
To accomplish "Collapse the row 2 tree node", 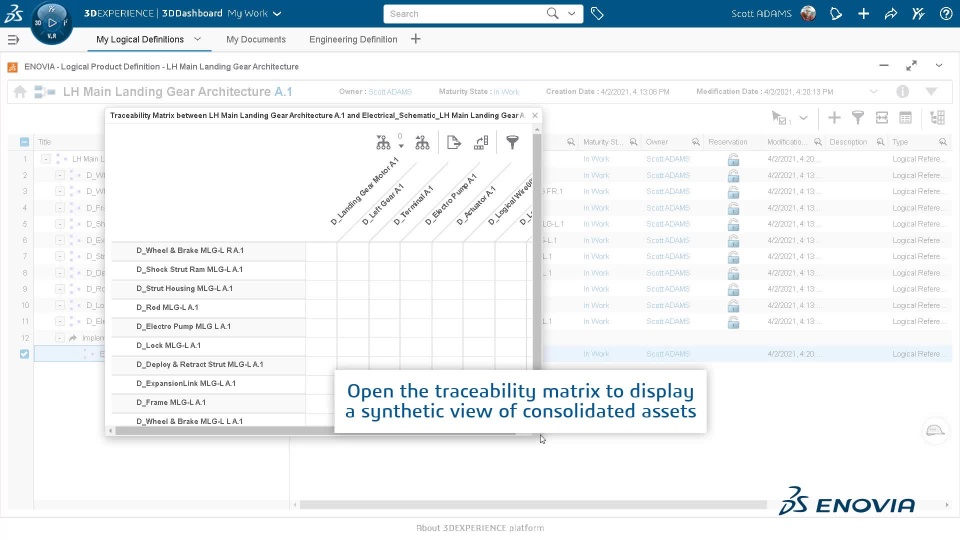I will (x=60, y=175).
